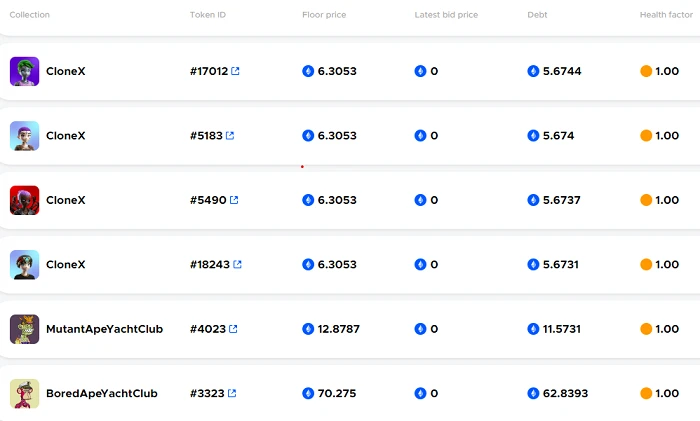700x421 pixels.
Task: Click the Collection column header
Action: tap(29, 15)
